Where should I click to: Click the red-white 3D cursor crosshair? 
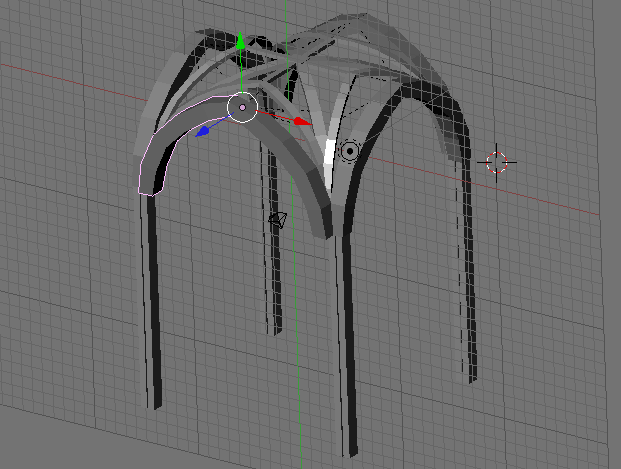(x=497, y=162)
